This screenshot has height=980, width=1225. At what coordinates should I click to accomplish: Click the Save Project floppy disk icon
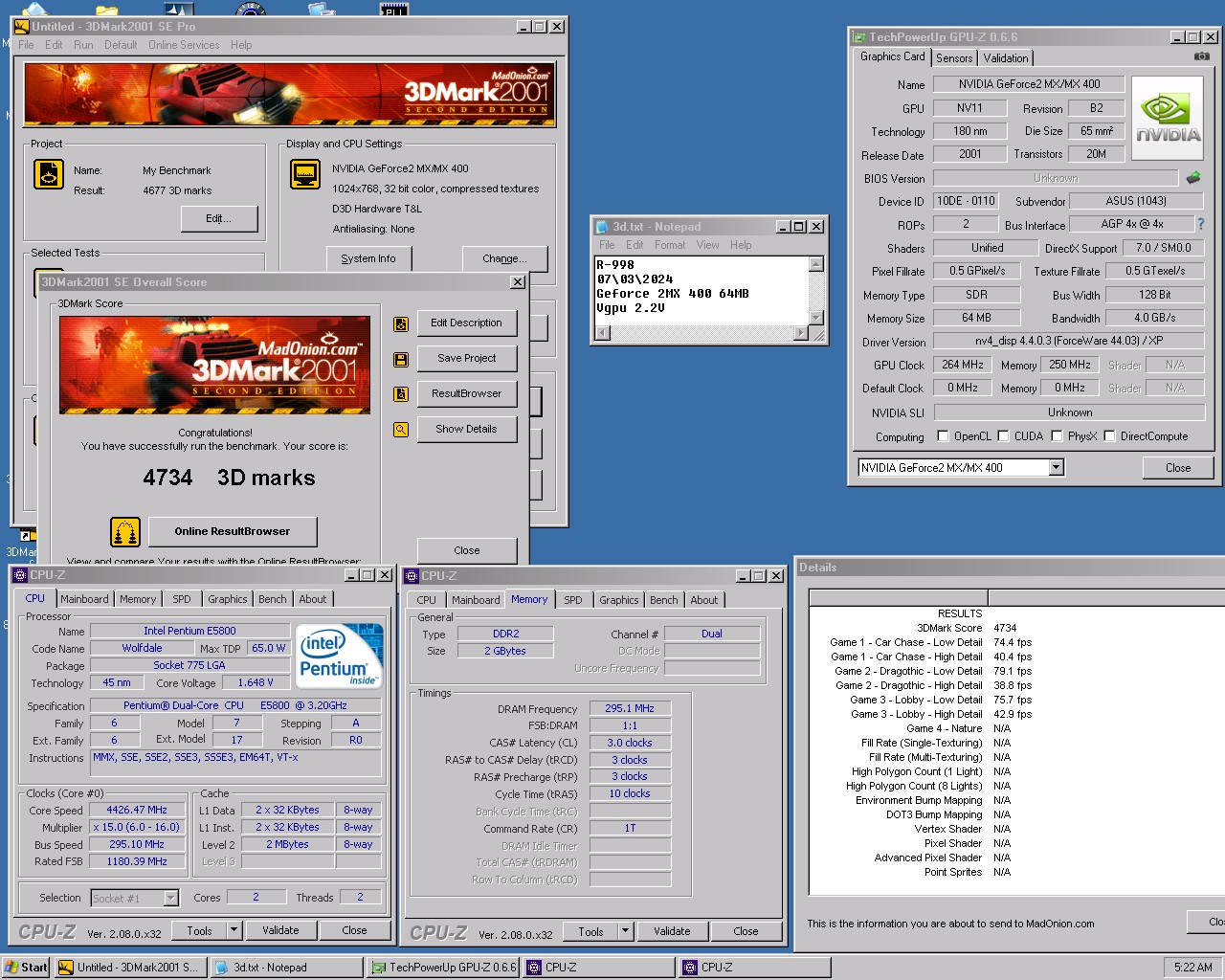[401, 359]
